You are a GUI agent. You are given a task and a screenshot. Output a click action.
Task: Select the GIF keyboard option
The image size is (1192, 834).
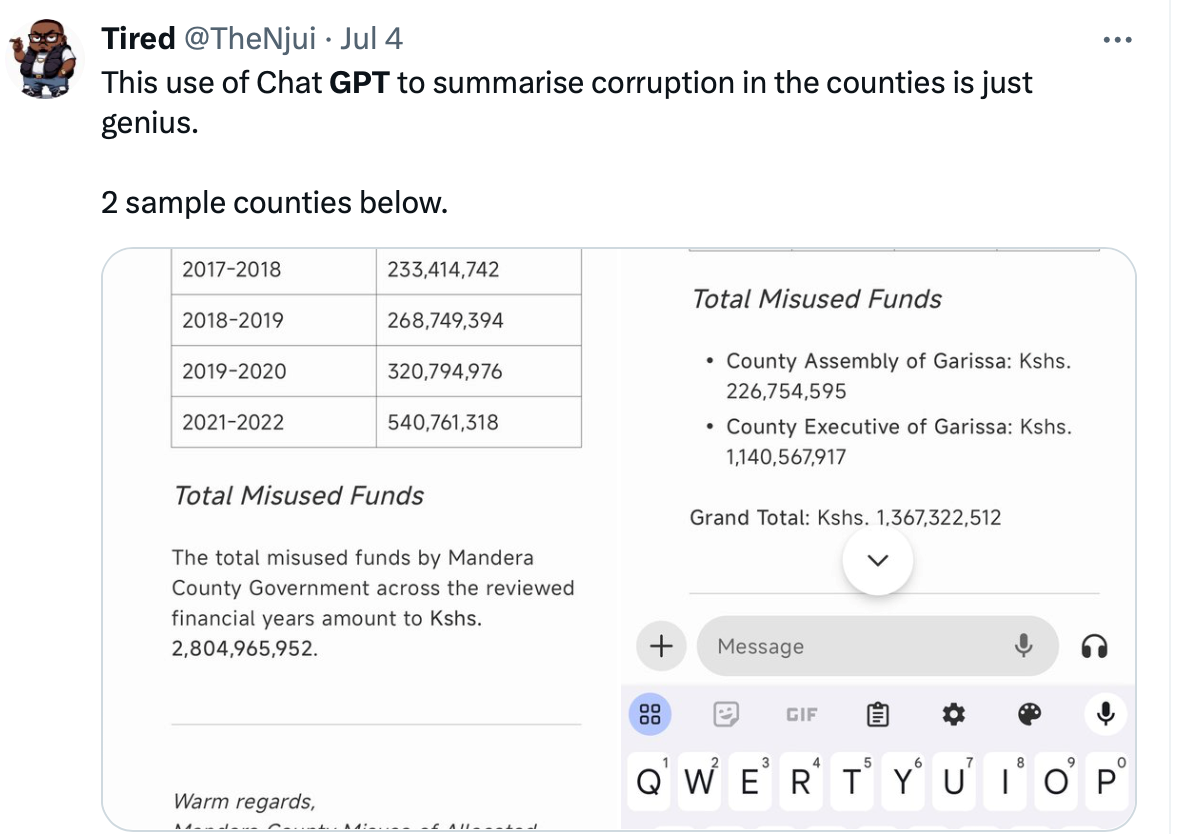tap(801, 715)
